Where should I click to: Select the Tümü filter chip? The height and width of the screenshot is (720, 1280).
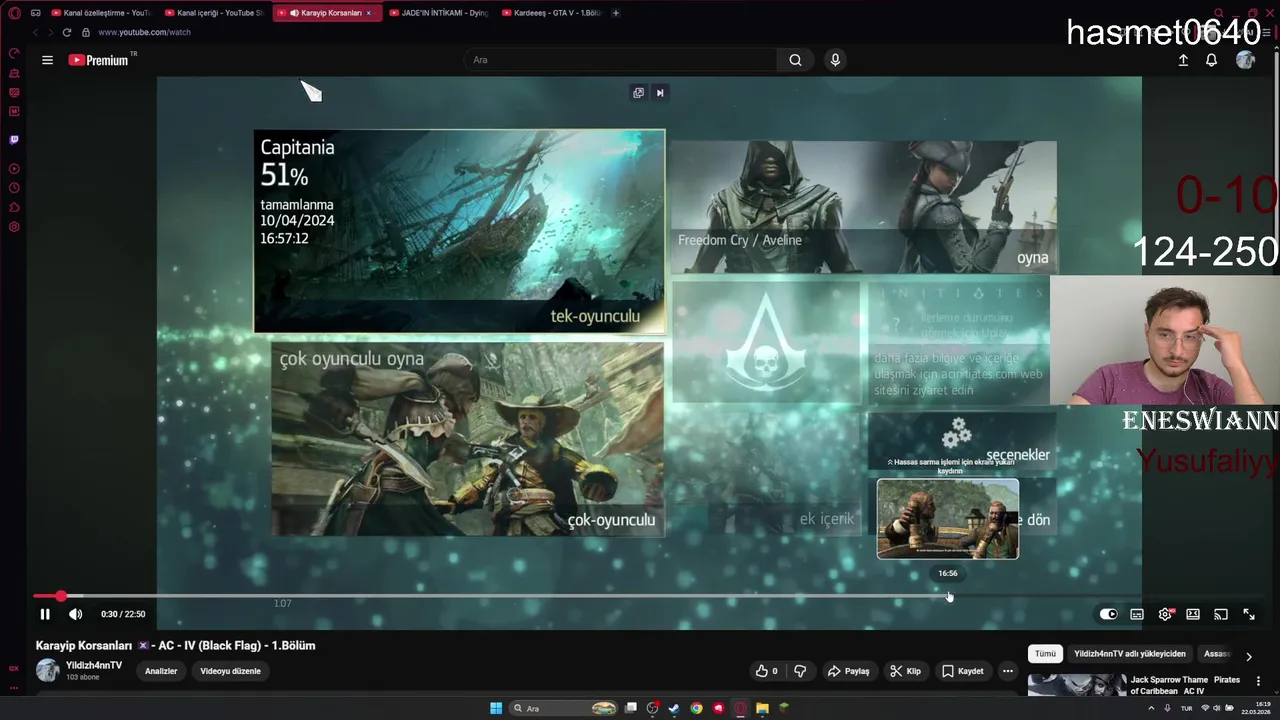pyautogui.click(x=1045, y=654)
